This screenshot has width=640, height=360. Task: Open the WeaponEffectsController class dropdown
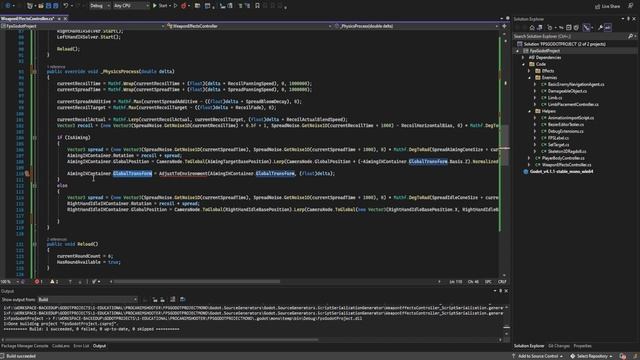pyautogui.click(x=249, y=26)
